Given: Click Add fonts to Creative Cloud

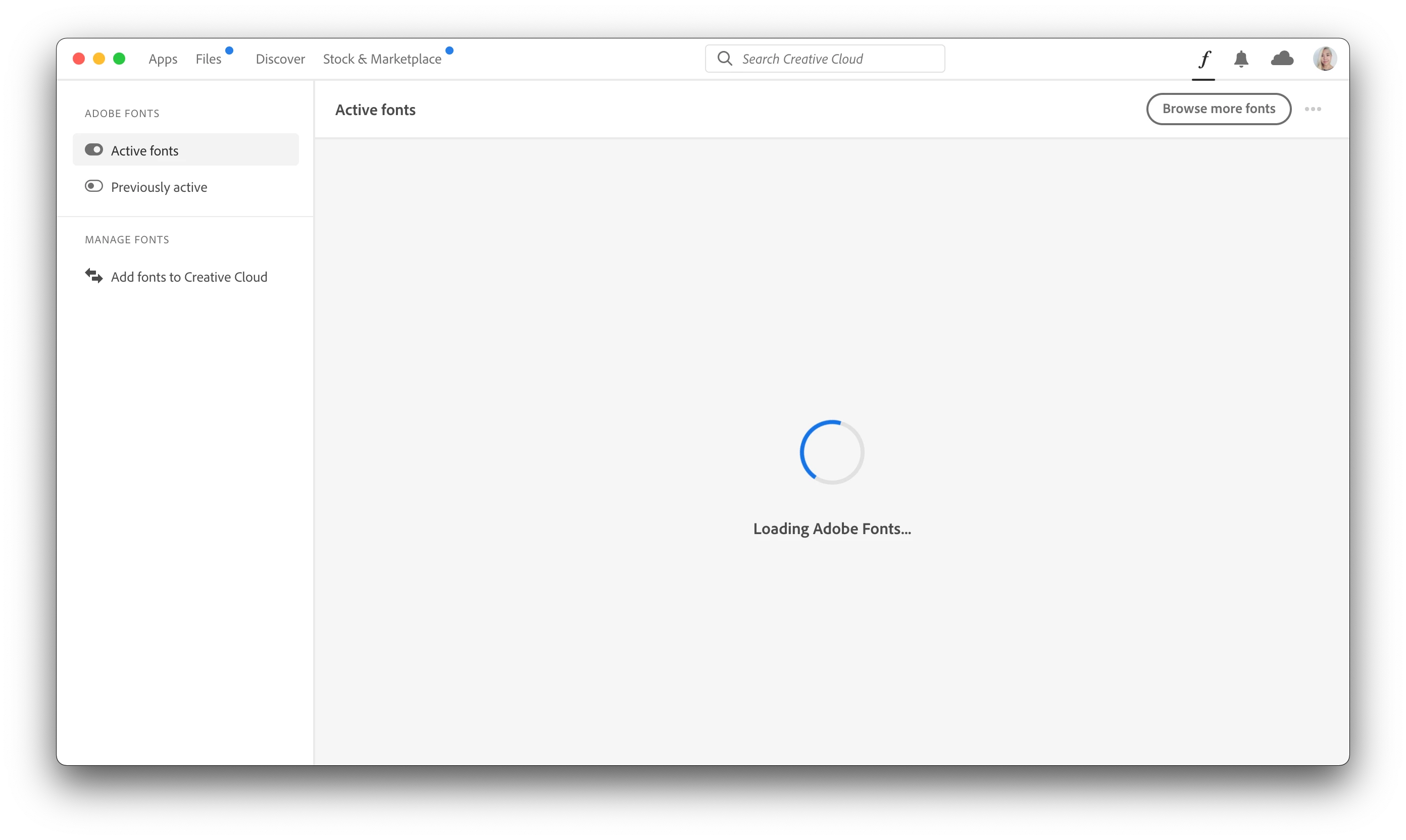Looking at the screenshot, I should (189, 277).
